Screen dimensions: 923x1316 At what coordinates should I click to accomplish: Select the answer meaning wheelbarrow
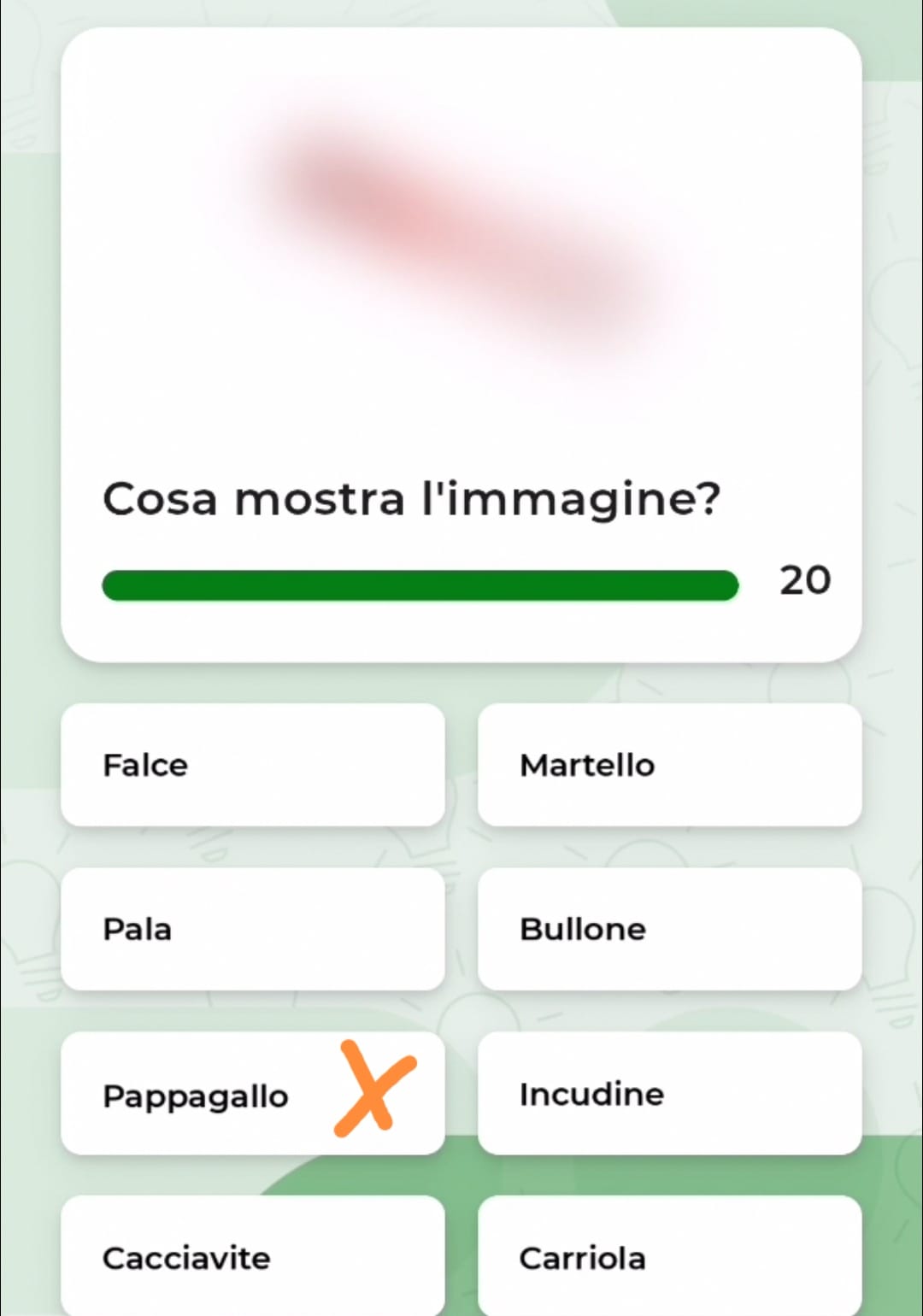[669, 1257]
